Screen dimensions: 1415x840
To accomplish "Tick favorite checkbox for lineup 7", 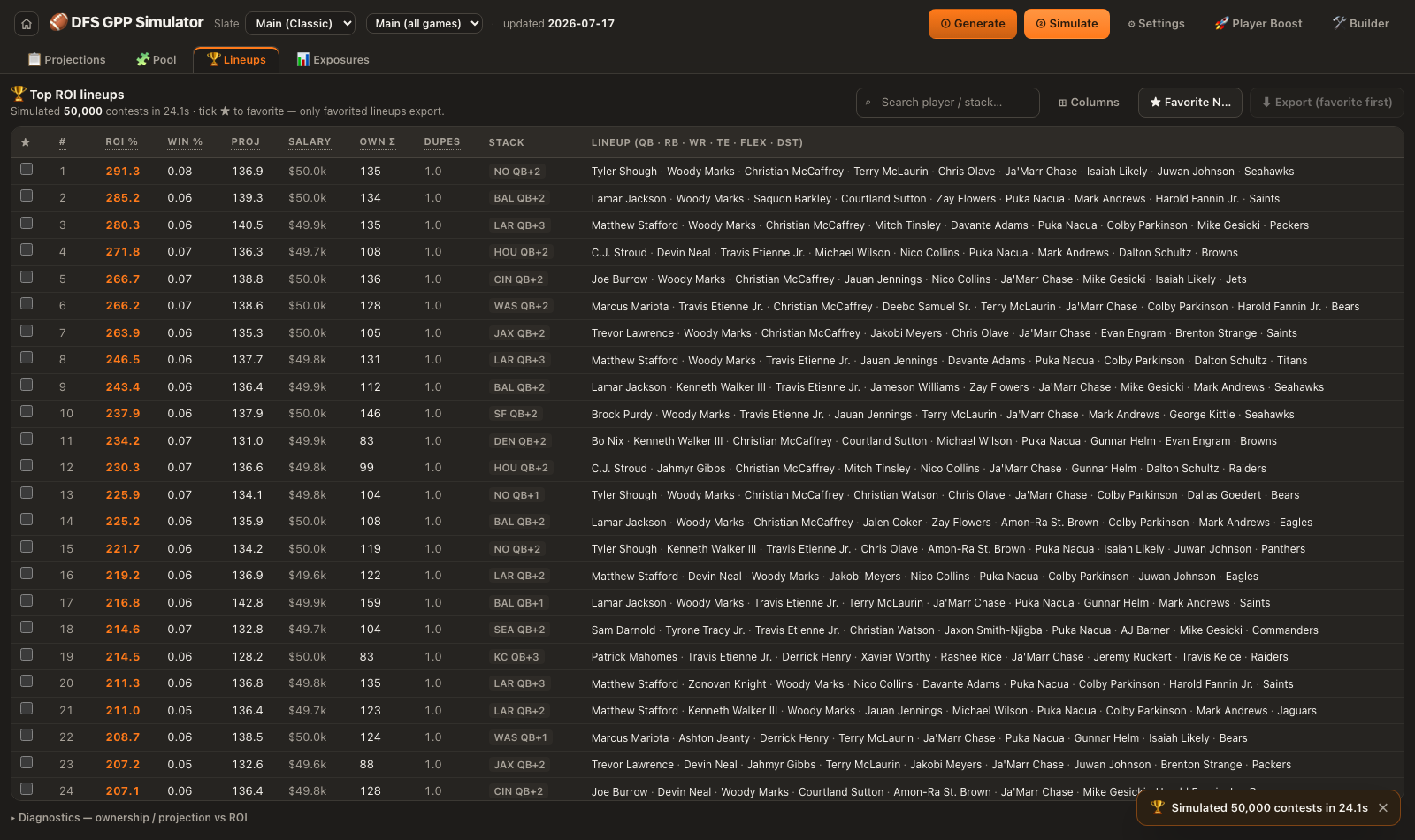I will coord(27,331).
